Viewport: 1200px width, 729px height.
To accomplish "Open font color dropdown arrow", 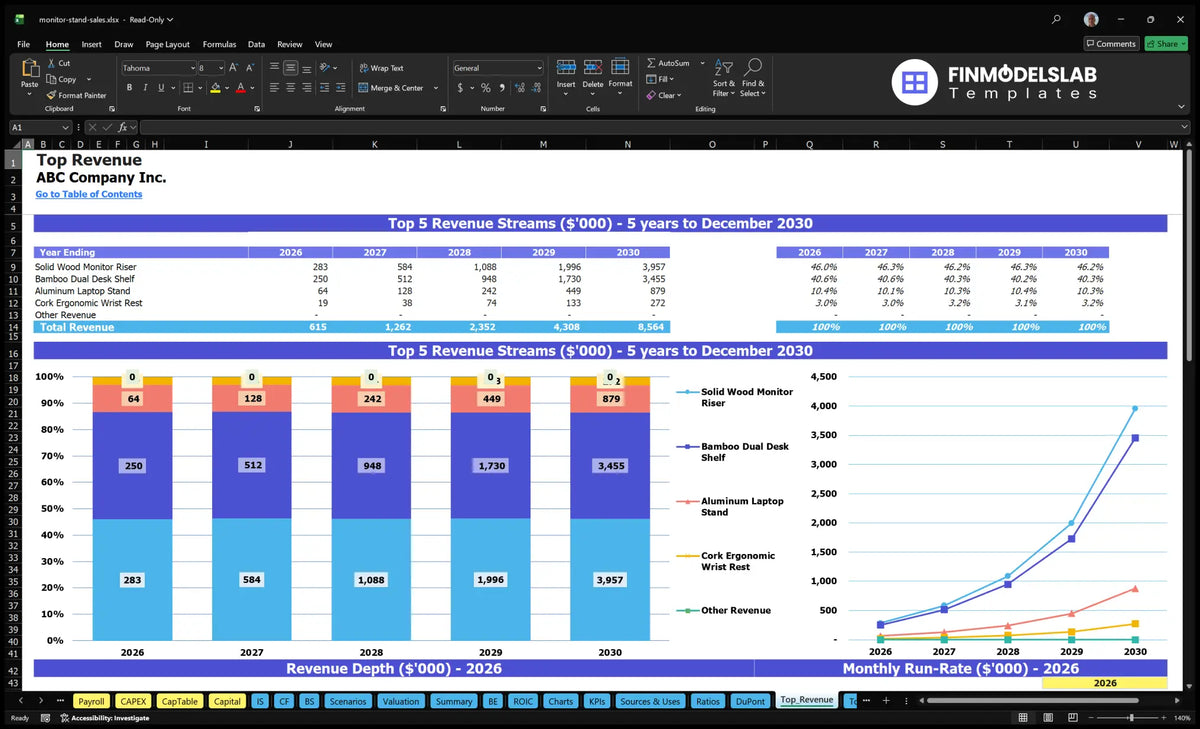I will [x=252, y=88].
